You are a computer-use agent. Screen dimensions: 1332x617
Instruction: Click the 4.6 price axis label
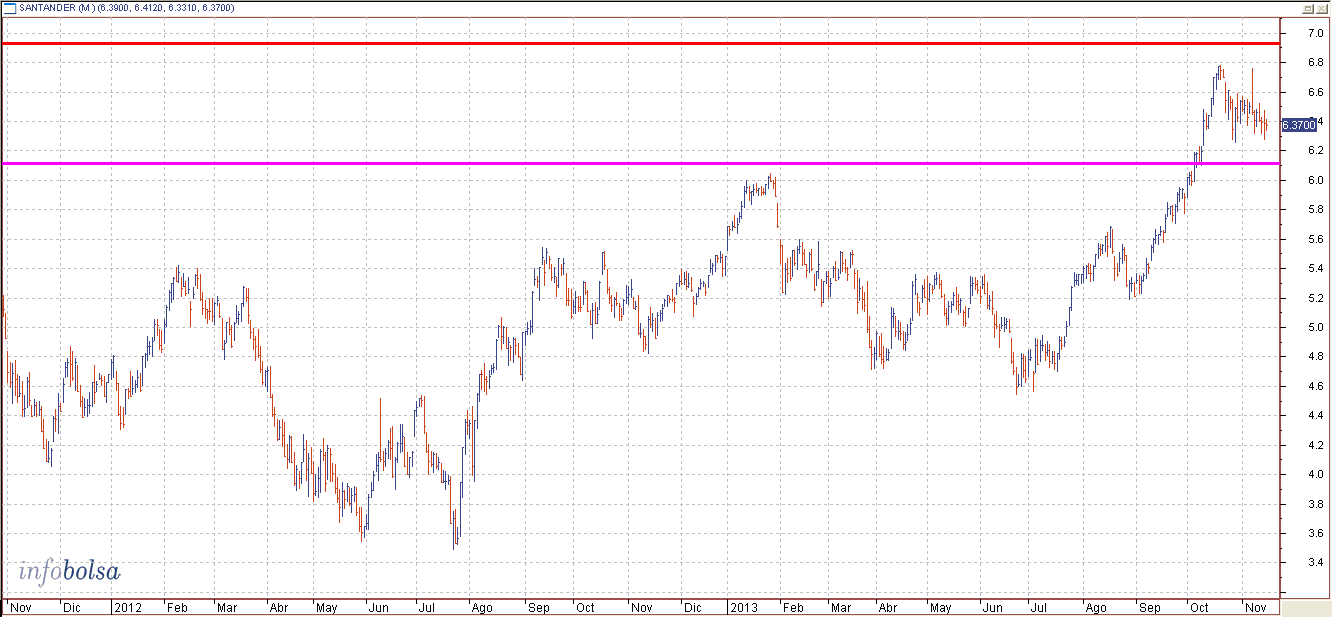pyautogui.click(x=1316, y=386)
